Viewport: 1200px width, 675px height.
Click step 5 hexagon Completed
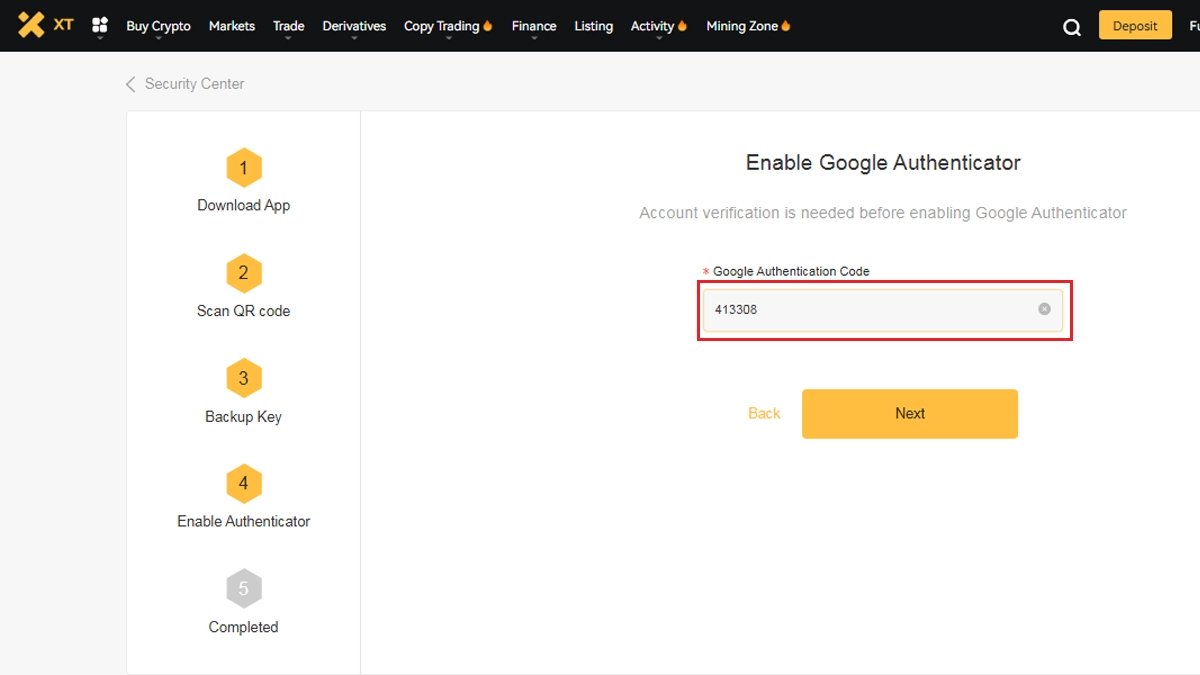click(243, 589)
